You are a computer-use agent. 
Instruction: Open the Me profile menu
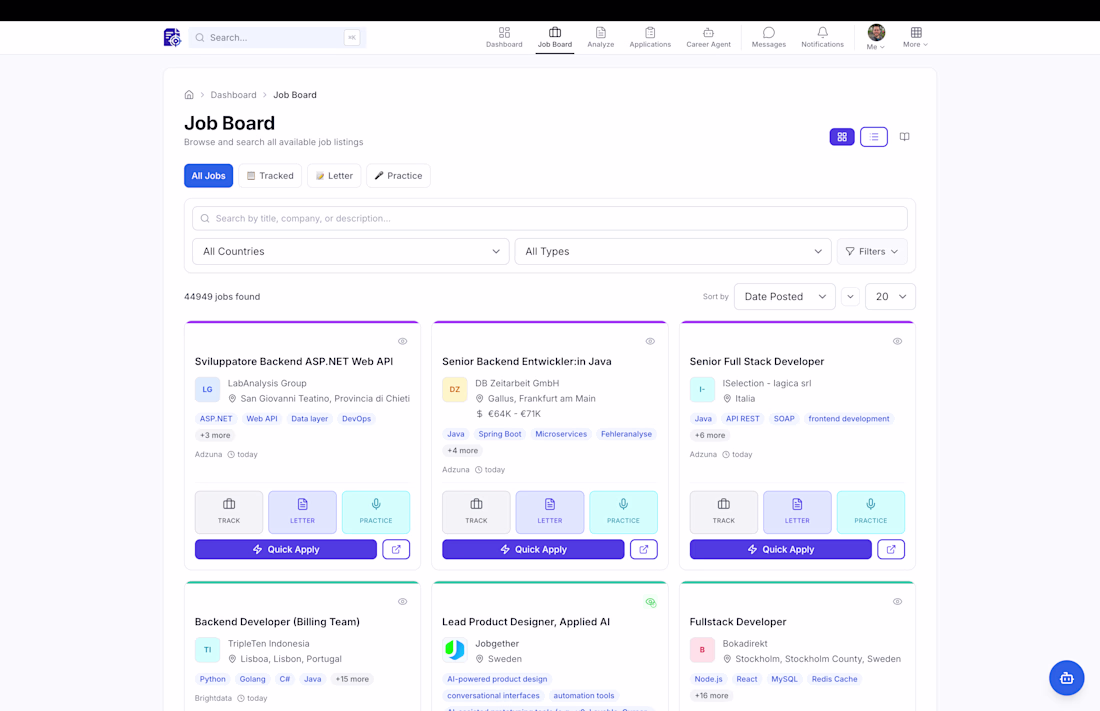tap(876, 37)
